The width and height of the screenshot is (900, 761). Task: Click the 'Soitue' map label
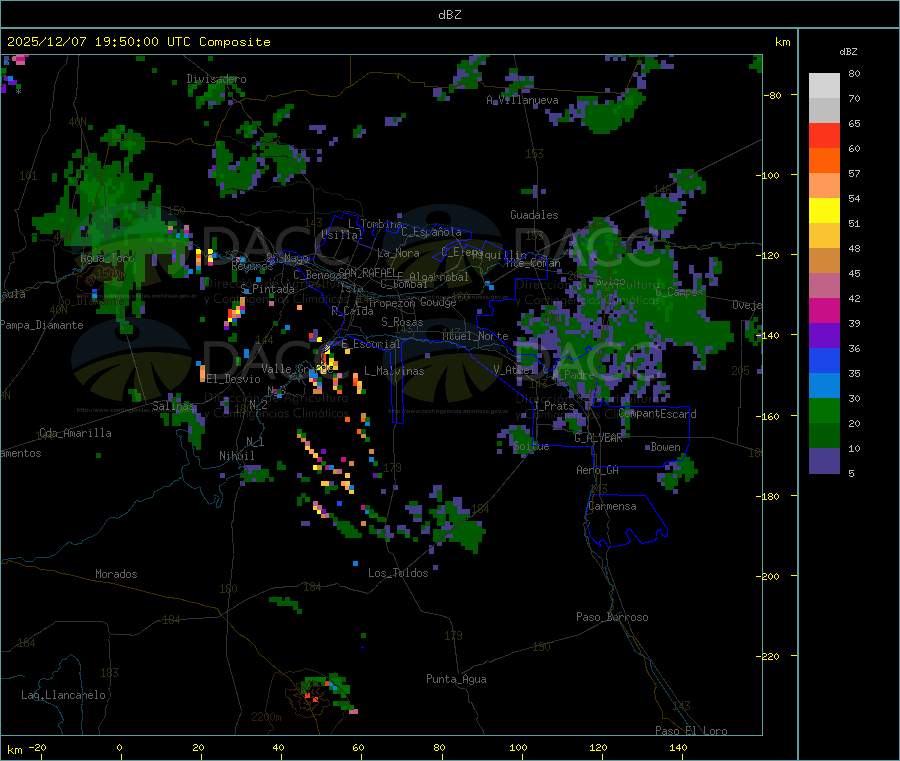coord(531,446)
